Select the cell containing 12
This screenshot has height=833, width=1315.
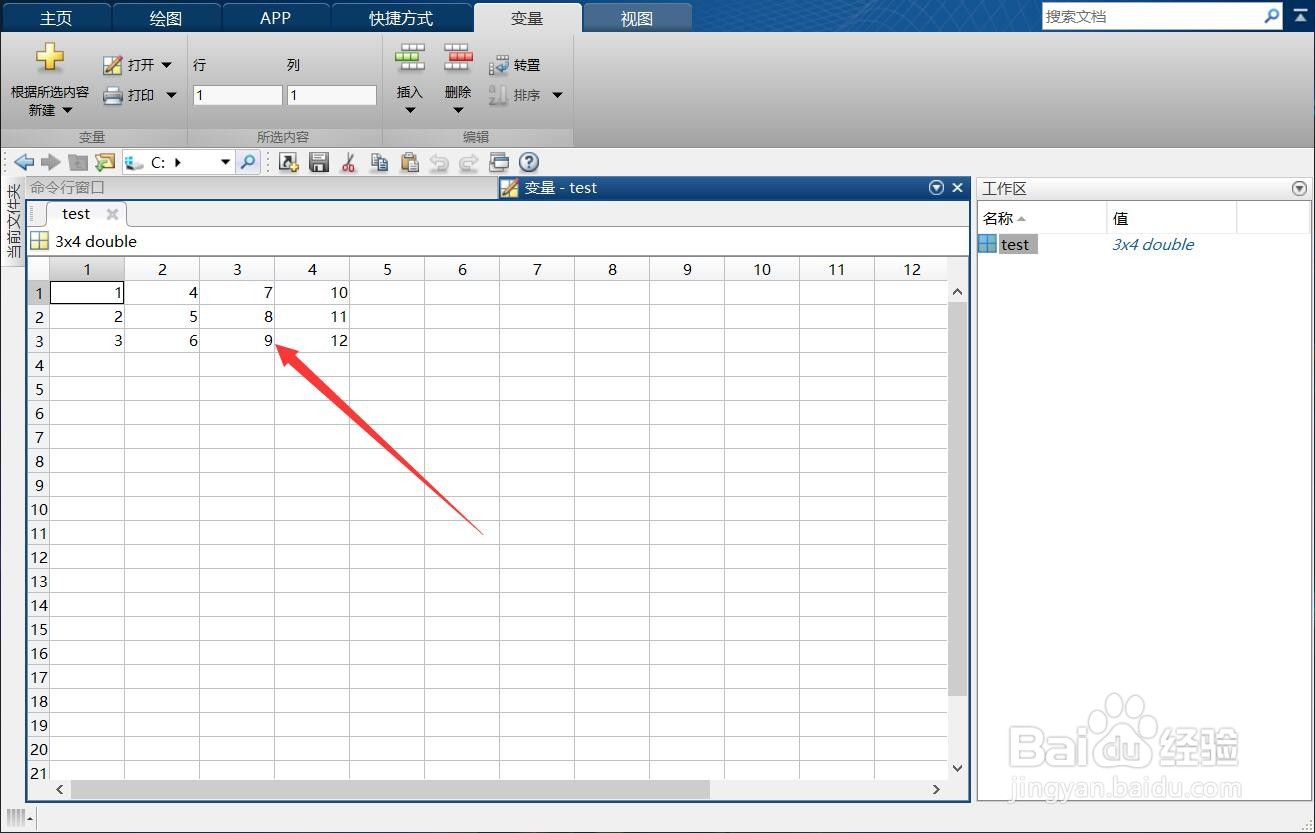pos(312,340)
